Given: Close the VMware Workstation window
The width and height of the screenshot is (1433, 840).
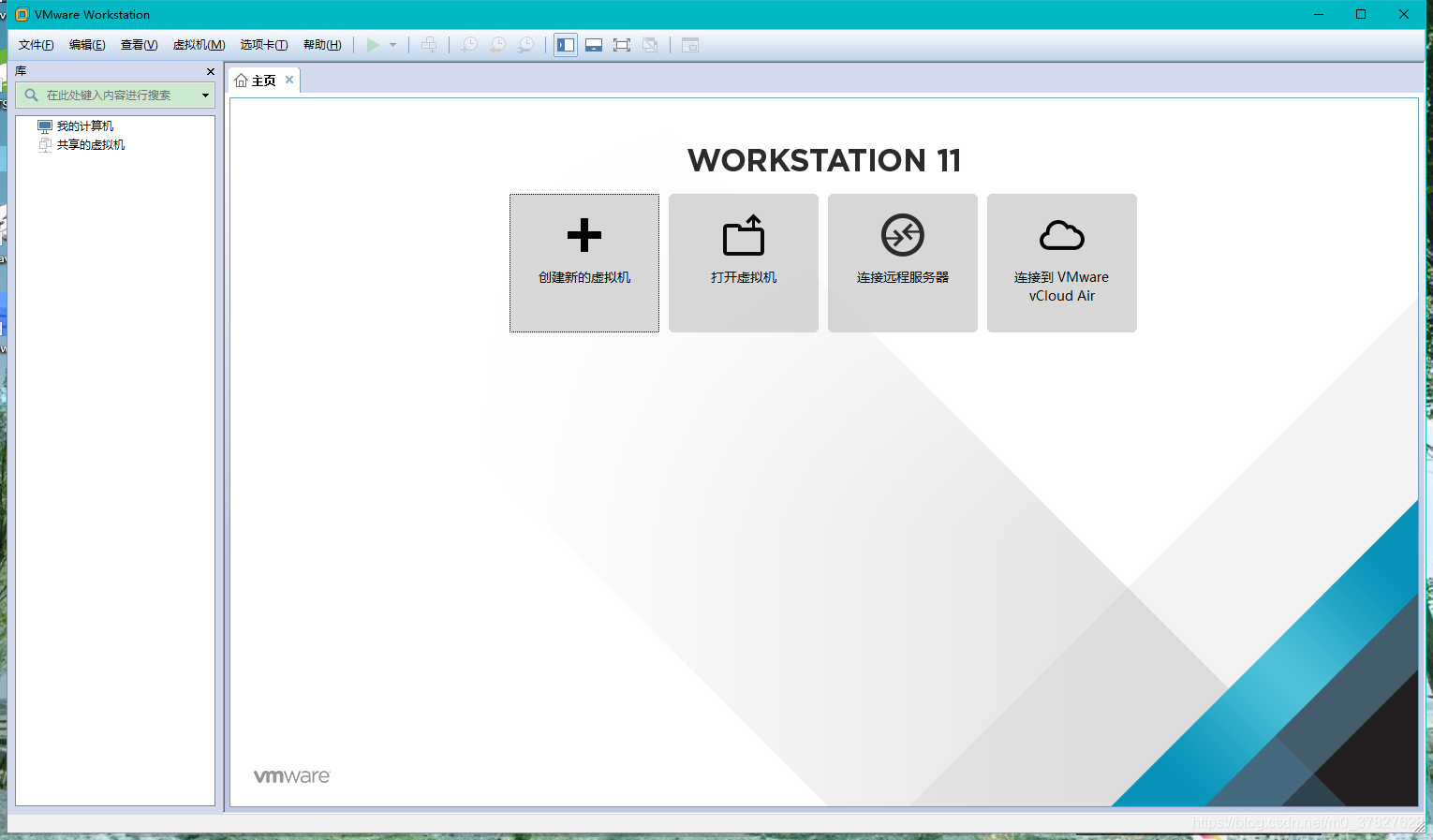Looking at the screenshot, I should pyautogui.click(x=1404, y=14).
